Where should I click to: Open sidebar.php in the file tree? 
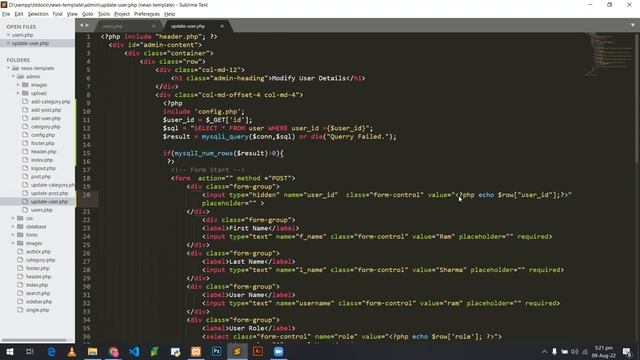[x=39, y=302]
